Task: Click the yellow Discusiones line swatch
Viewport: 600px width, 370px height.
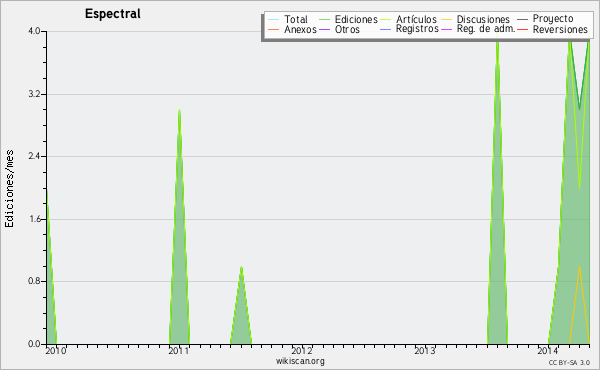Action: (x=446, y=20)
